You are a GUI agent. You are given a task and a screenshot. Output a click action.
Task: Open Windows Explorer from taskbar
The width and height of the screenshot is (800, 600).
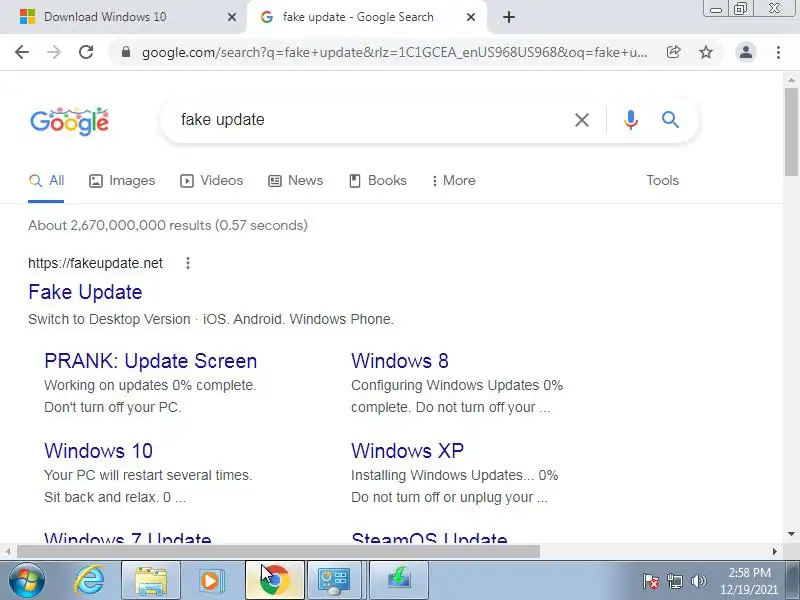coord(151,581)
